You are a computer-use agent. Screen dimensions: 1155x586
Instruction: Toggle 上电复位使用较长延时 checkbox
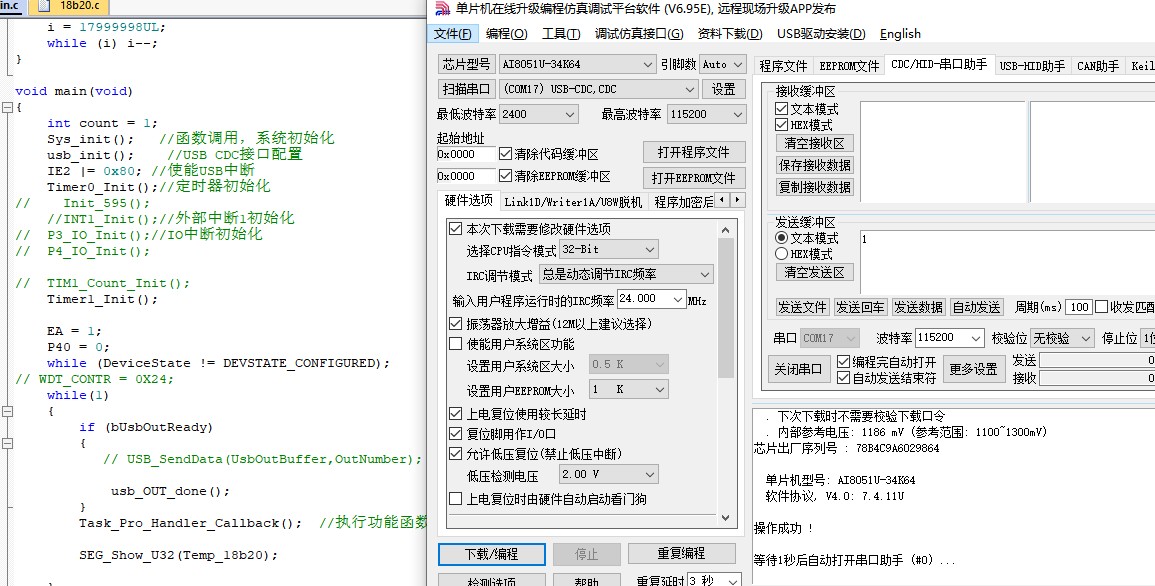[x=456, y=414]
